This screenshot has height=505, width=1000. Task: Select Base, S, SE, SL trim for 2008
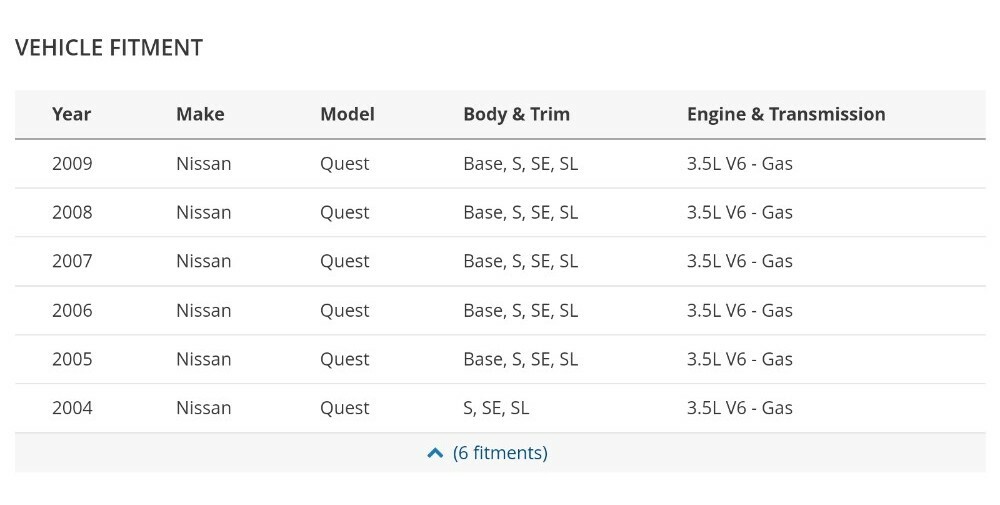(520, 212)
